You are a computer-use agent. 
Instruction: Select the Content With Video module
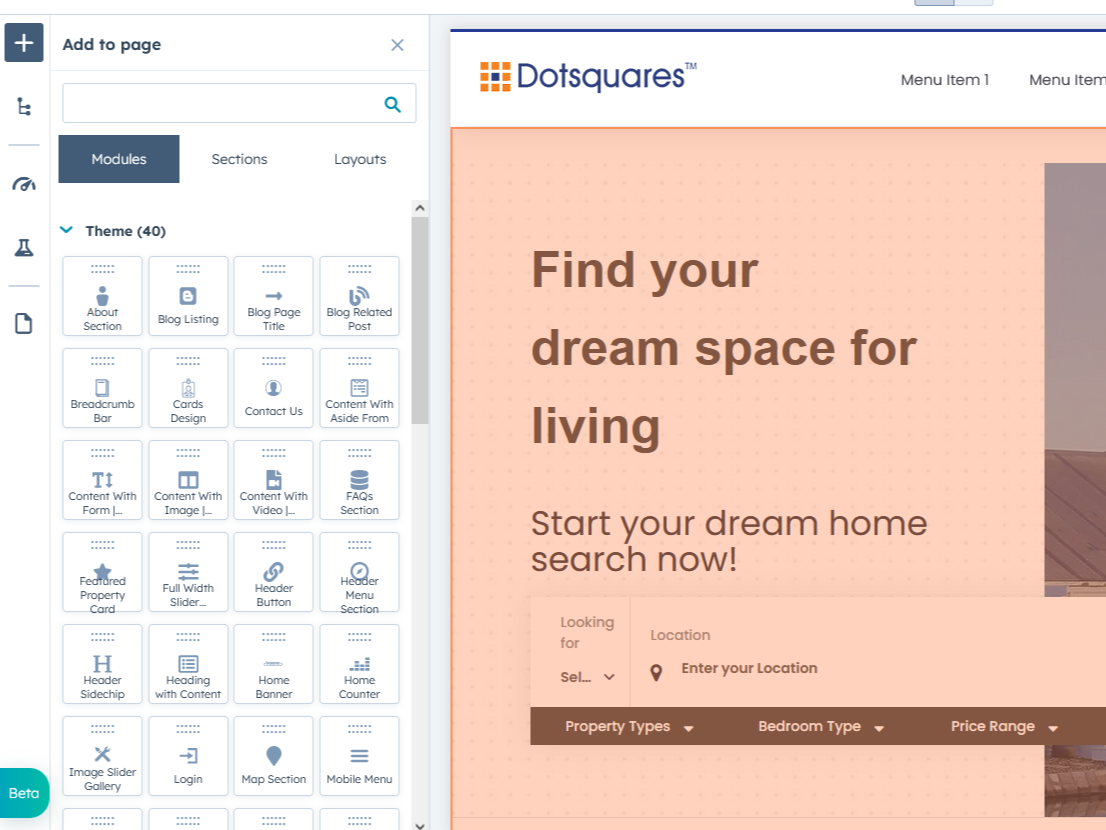click(x=274, y=480)
